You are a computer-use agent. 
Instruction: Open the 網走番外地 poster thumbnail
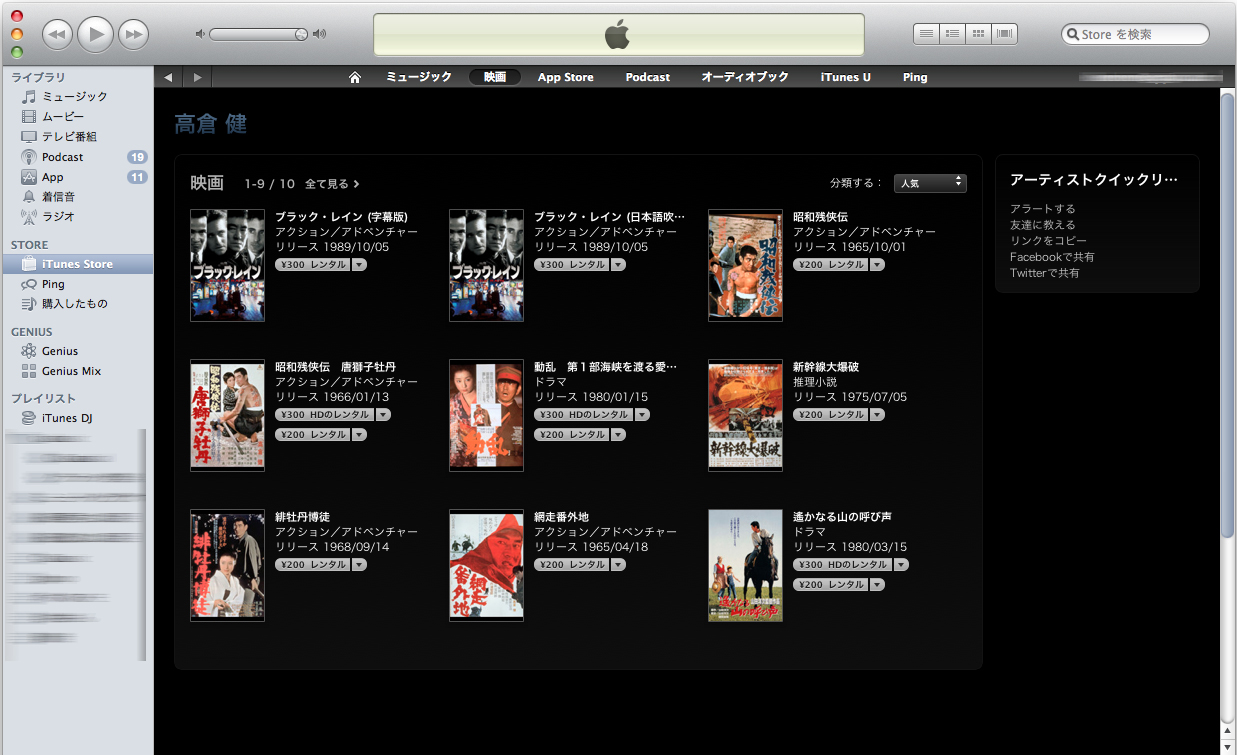(486, 565)
